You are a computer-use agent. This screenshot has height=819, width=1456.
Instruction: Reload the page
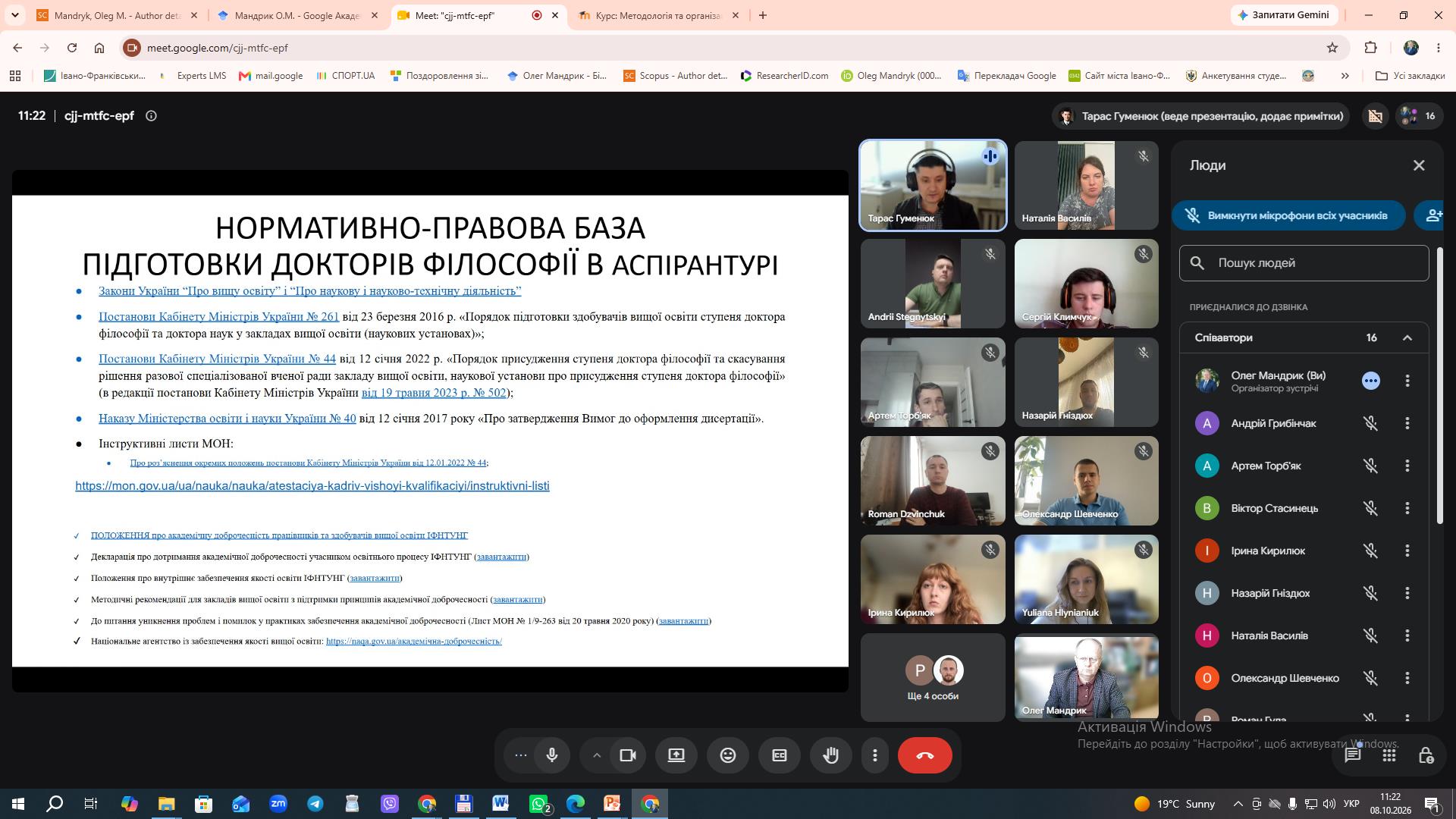coord(72,48)
